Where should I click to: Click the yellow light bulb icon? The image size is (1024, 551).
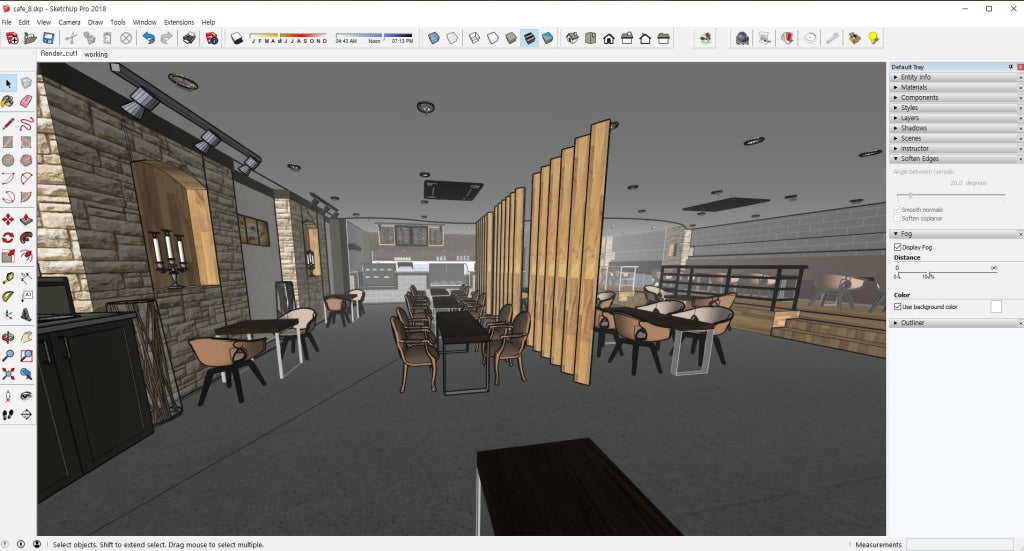click(873, 39)
